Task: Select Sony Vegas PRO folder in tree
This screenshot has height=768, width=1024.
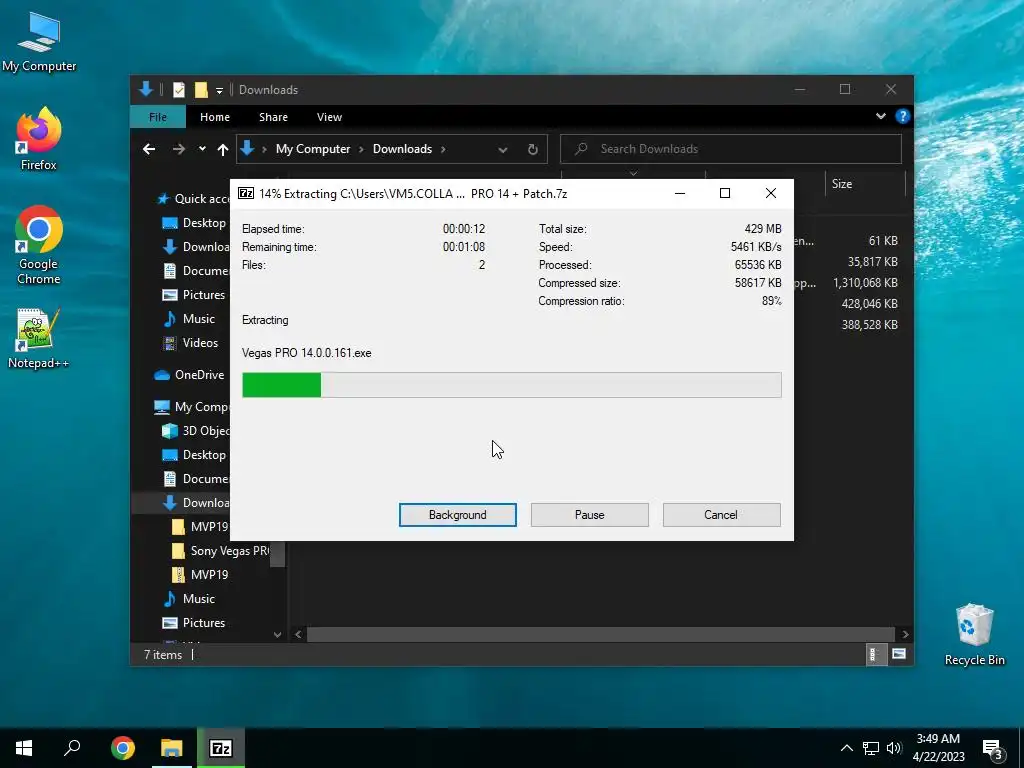Action: click(220, 551)
